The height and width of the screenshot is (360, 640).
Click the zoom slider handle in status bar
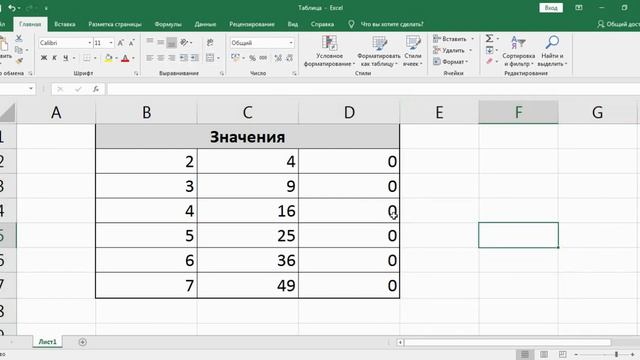[616, 354]
